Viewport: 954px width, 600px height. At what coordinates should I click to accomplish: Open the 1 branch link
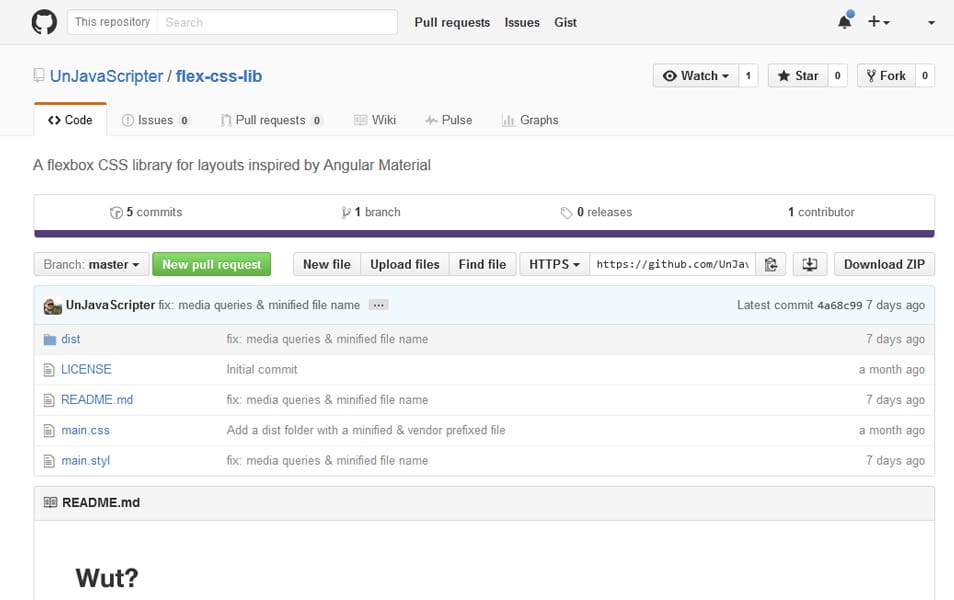(x=371, y=212)
